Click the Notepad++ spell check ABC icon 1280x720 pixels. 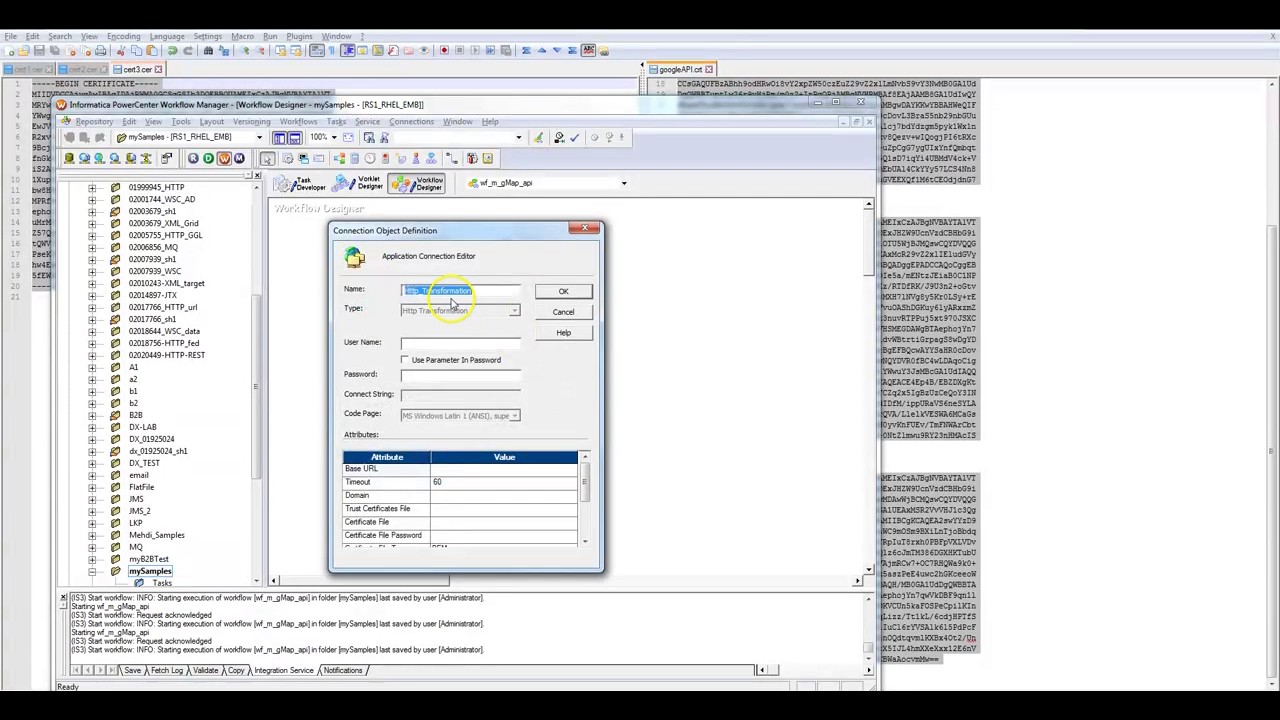[588, 51]
